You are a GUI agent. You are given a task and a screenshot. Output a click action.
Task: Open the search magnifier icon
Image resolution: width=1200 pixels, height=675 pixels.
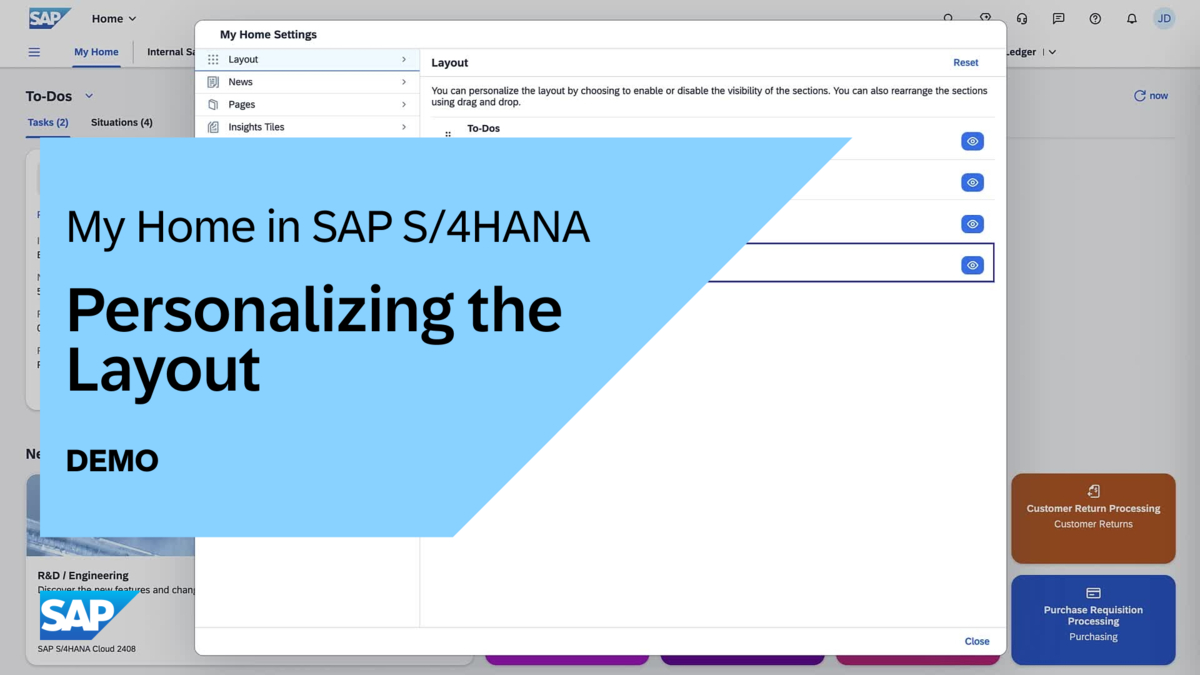pyautogui.click(x=947, y=18)
